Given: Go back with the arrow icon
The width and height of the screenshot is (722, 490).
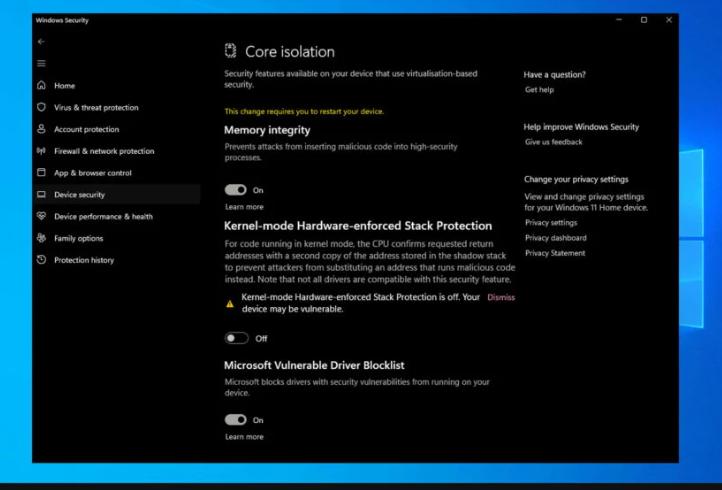Looking at the screenshot, I should coord(41,41).
